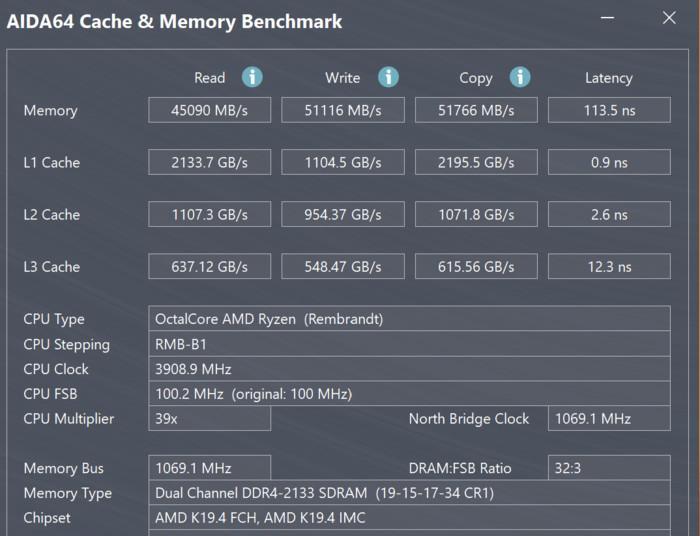Click the Write column info icon

tap(388, 77)
